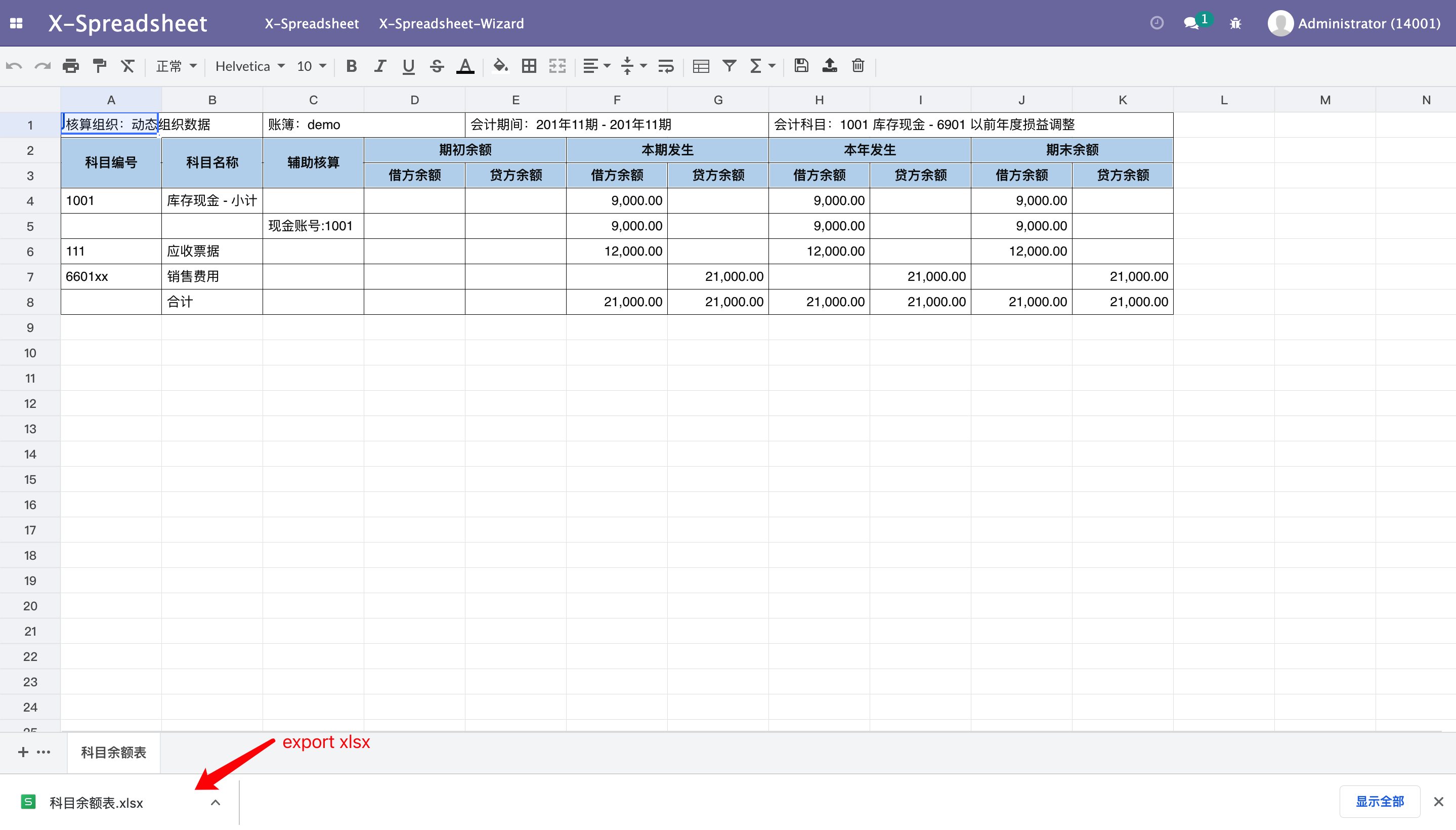Open the Helvetica font dropdown
This screenshot has width=1456, height=830.
point(249,66)
